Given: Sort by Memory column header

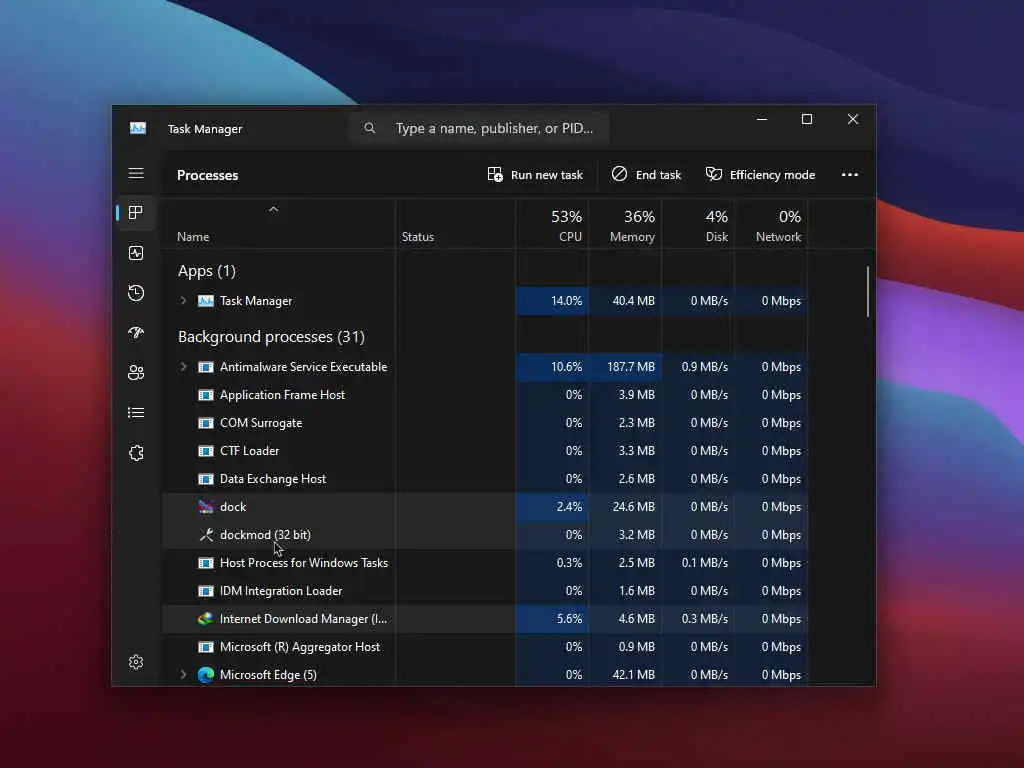Looking at the screenshot, I should 626,225.
